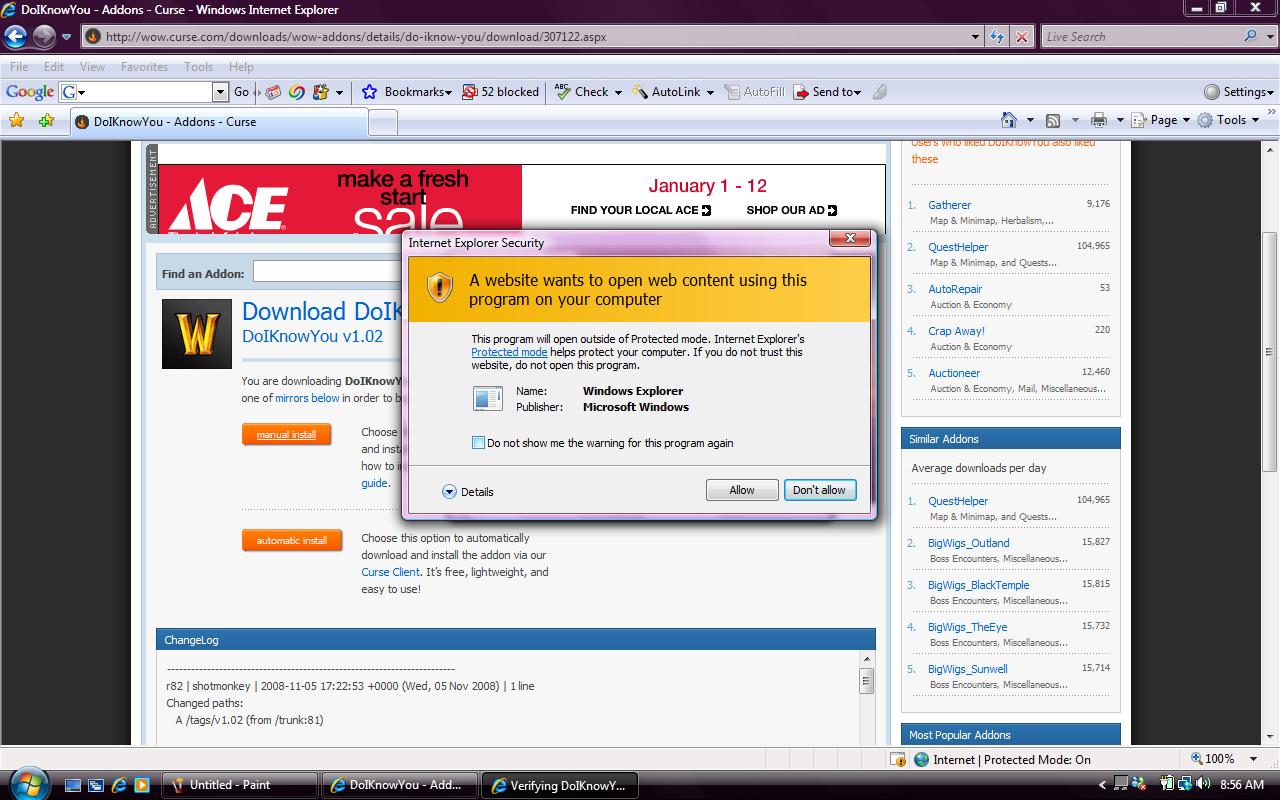The height and width of the screenshot is (800, 1280).
Task: Click the Add to Favorites icon
Action: click(x=46, y=121)
